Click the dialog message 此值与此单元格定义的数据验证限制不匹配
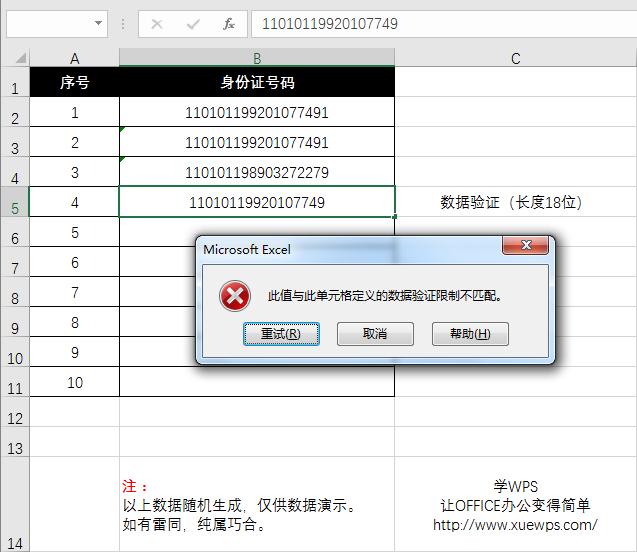Screen dimensions: 637x552 click(x=385, y=296)
